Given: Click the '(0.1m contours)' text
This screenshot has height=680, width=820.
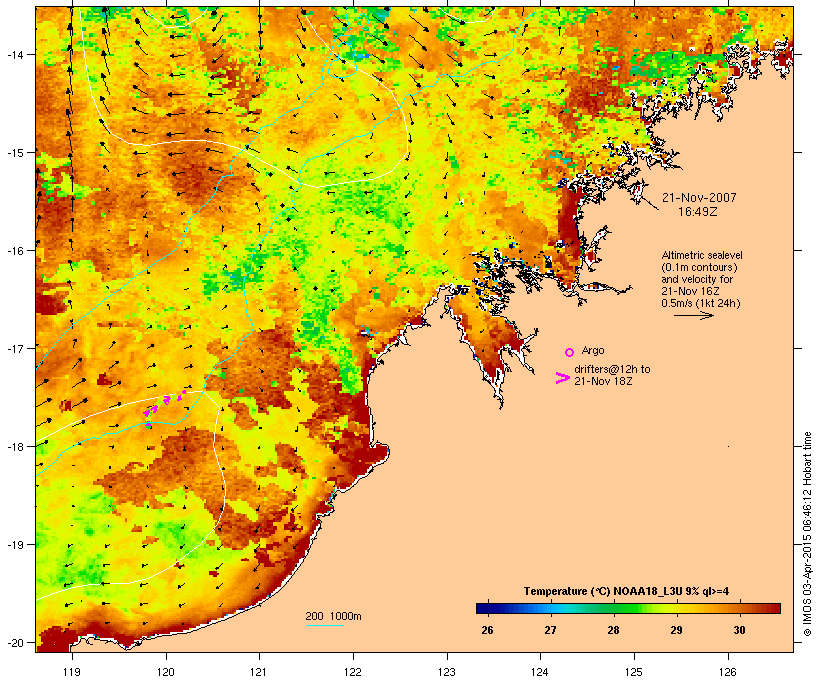Looking at the screenshot, I should (700, 267).
